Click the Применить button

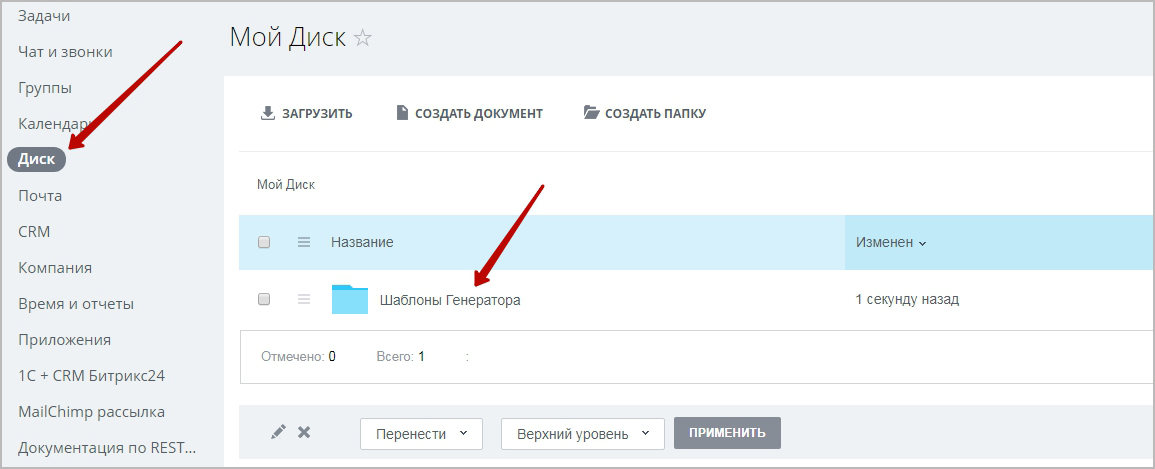727,433
